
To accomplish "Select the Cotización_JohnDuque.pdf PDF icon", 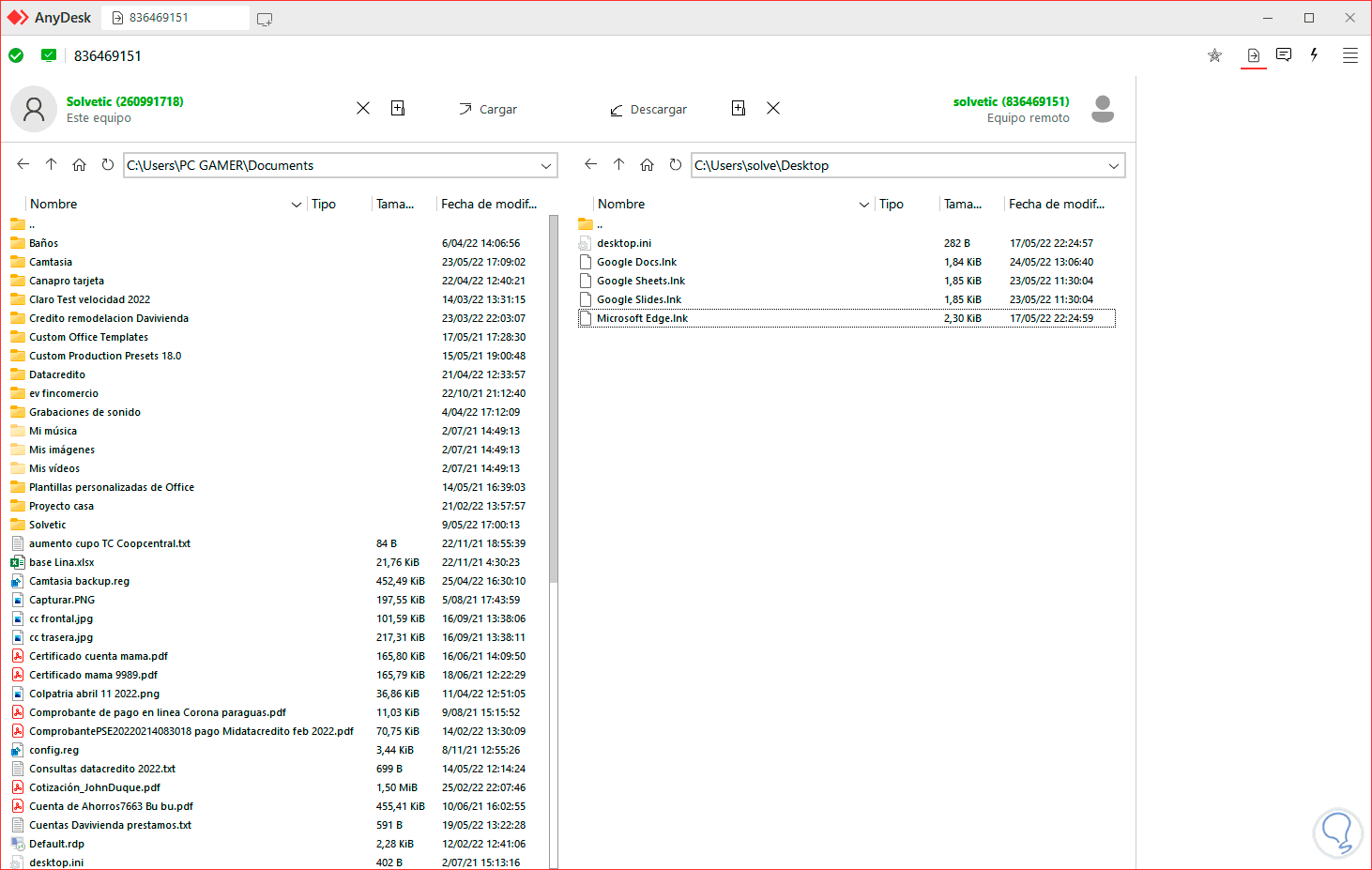I will [x=18, y=787].
